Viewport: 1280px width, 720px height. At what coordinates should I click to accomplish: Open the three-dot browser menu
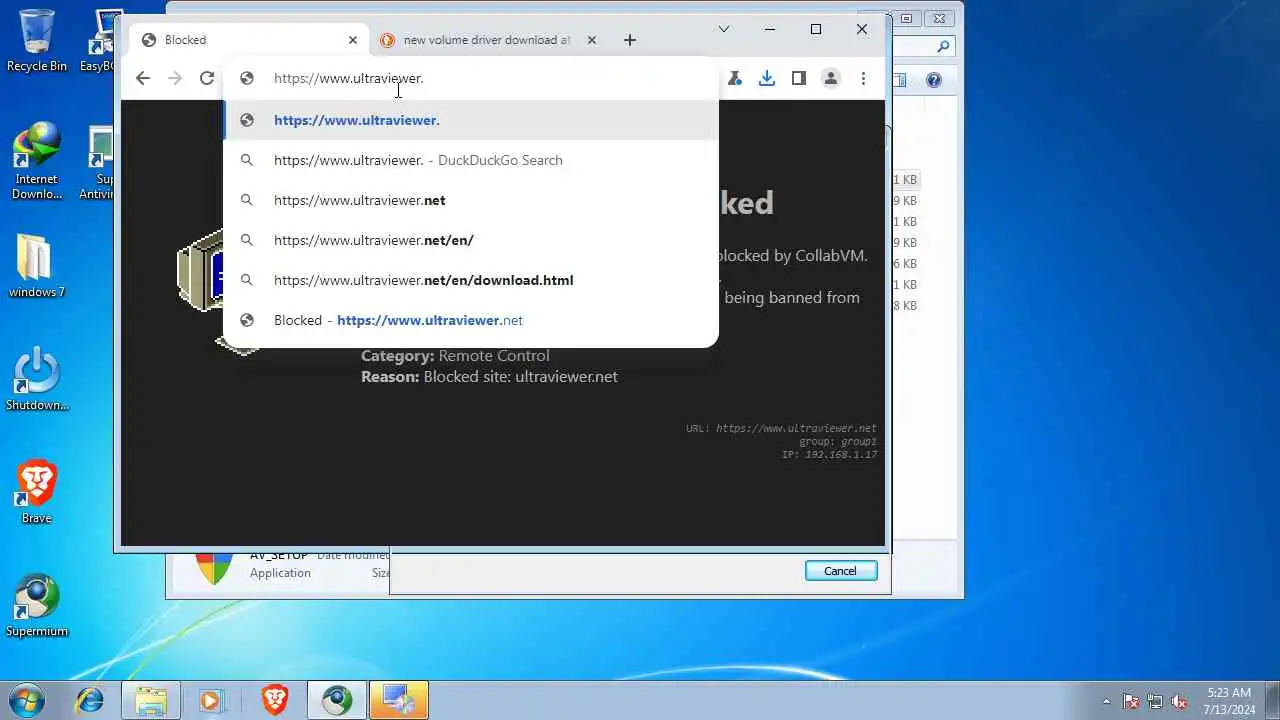[x=863, y=78]
